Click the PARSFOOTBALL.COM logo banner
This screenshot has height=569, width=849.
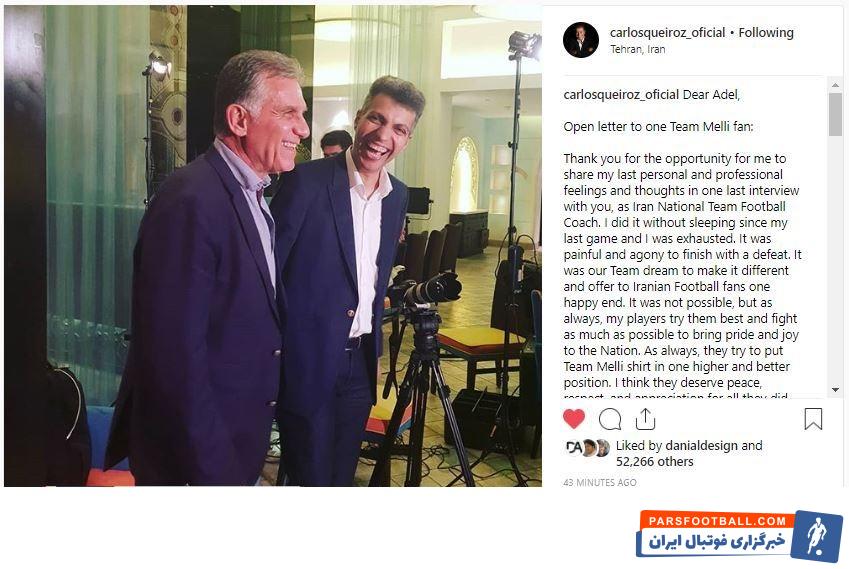click(739, 535)
